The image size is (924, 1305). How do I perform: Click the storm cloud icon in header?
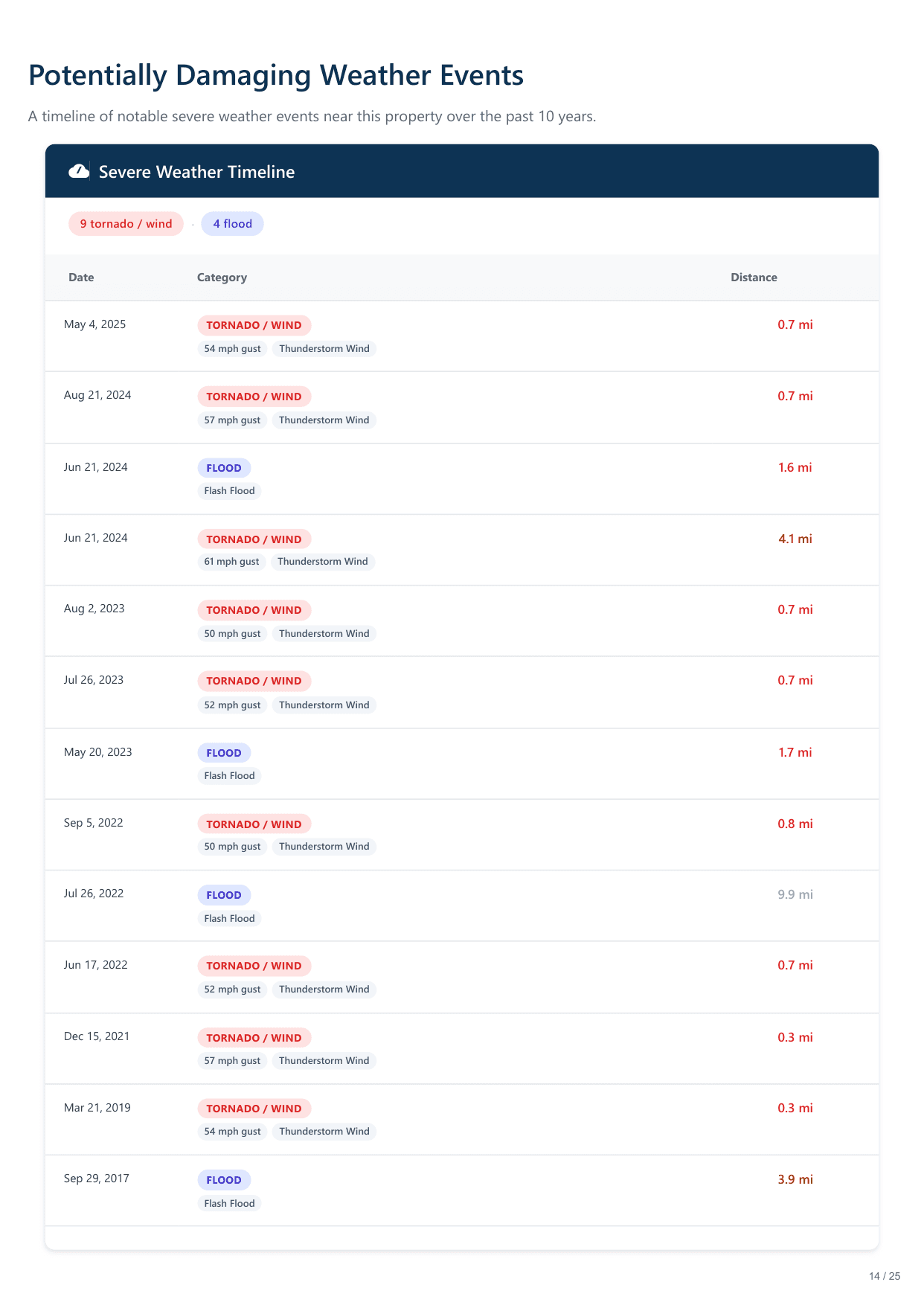click(x=79, y=172)
